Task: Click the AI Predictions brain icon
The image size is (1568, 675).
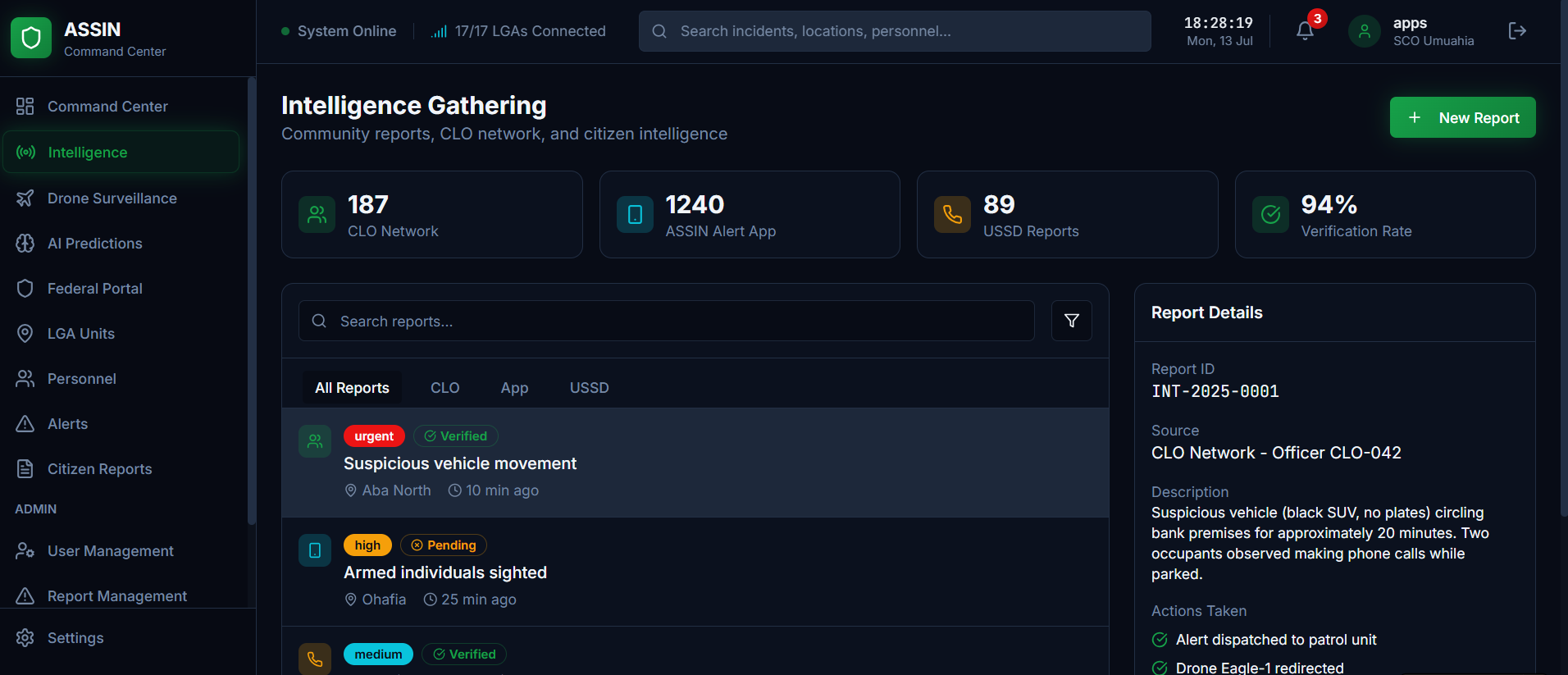Action: 25,244
